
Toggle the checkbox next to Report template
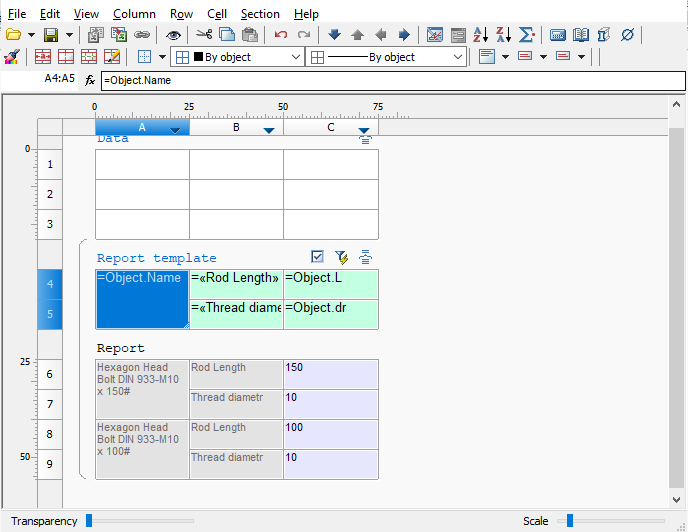(x=318, y=257)
